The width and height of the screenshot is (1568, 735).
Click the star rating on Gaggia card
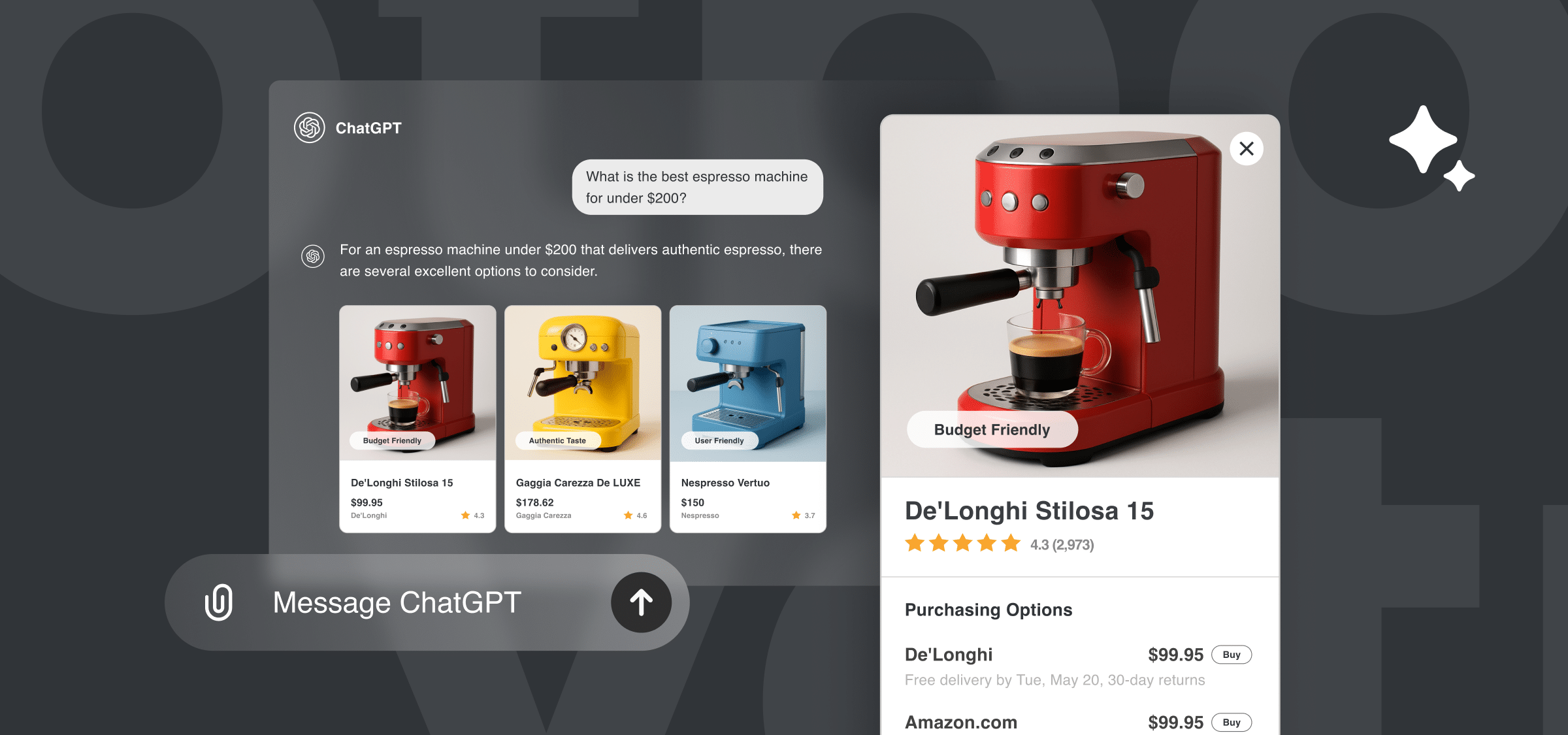pos(635,515)
